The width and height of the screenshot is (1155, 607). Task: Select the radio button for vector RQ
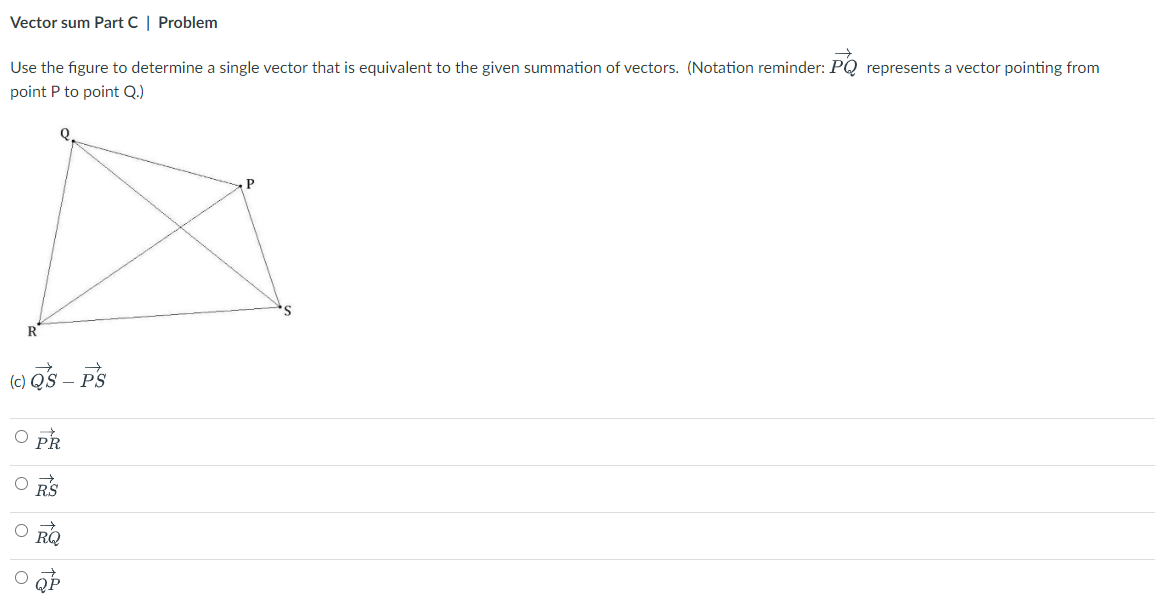tap(21, 530)
